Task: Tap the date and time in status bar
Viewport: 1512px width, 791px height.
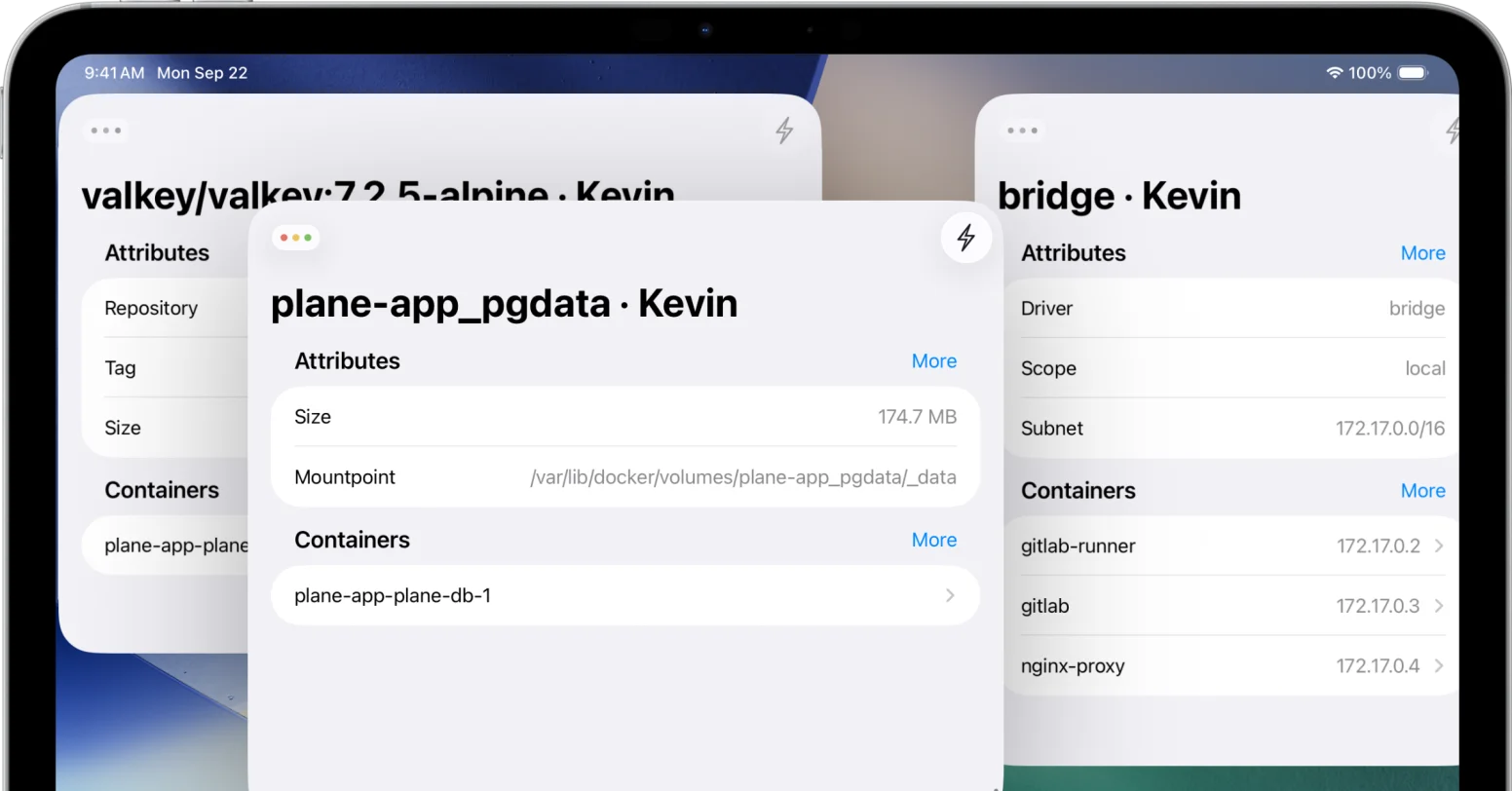Action: (x=166, y=73)
